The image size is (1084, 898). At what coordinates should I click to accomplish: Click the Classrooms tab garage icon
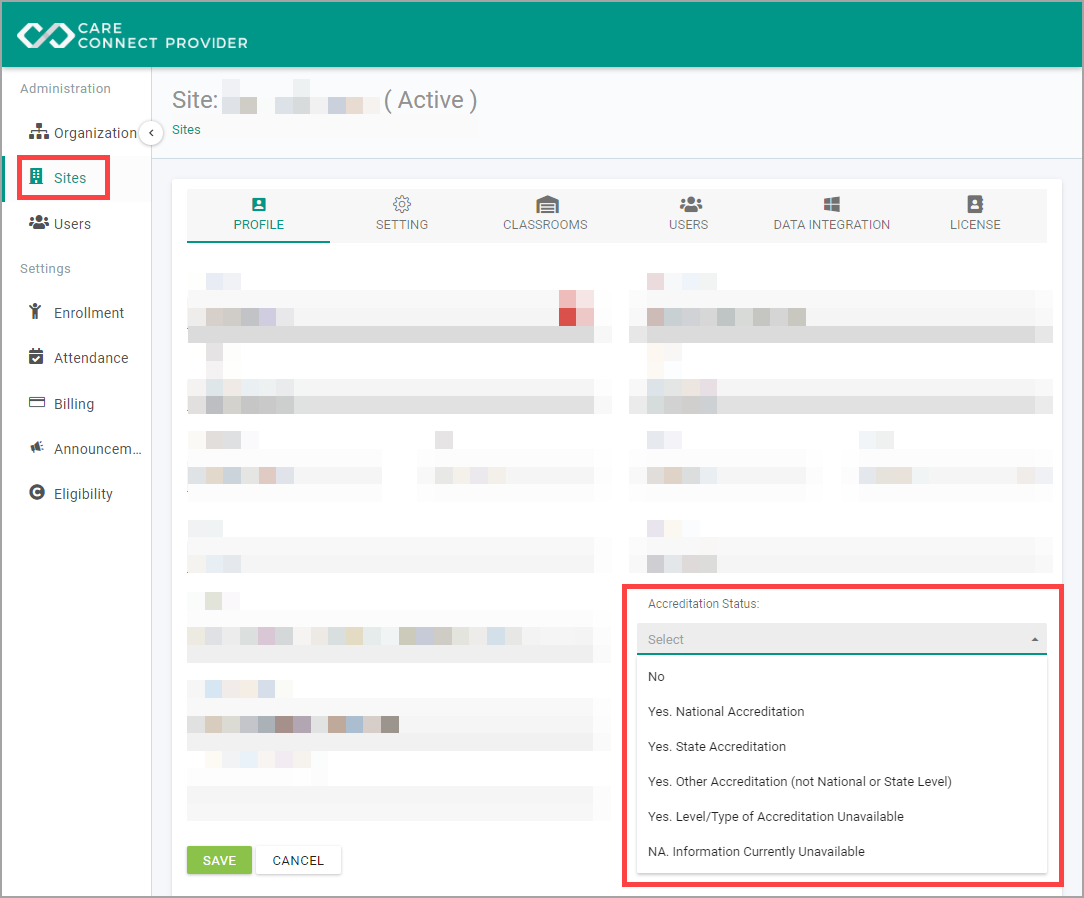(x=547, y=205)
